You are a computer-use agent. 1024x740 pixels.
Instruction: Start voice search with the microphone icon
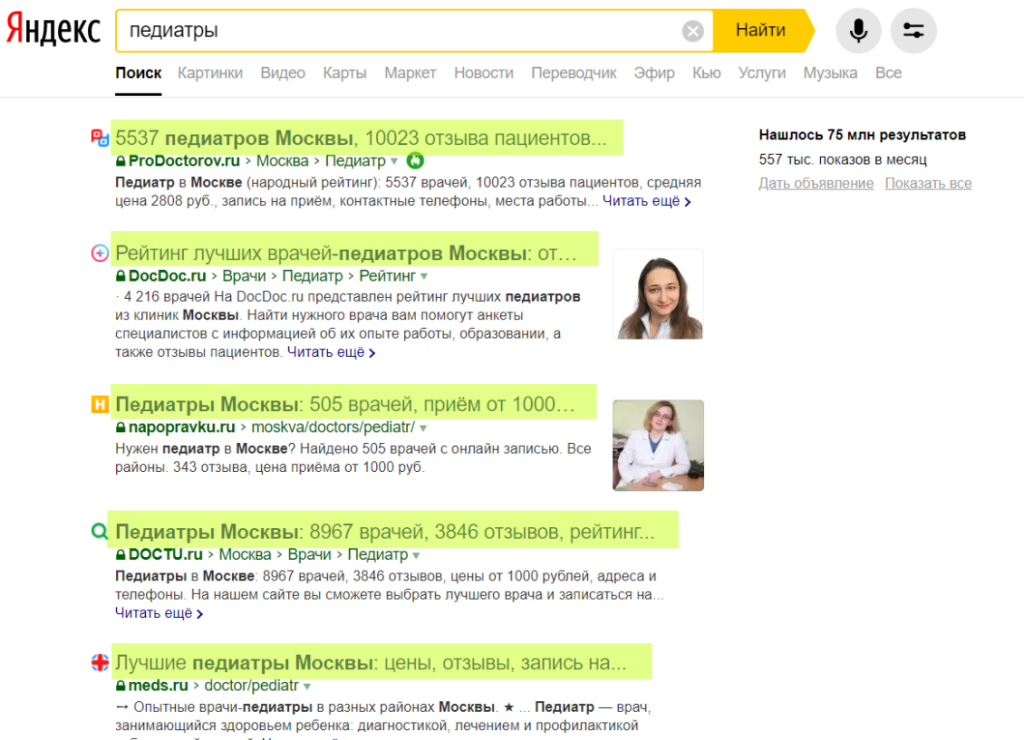(x=858, y=31)
